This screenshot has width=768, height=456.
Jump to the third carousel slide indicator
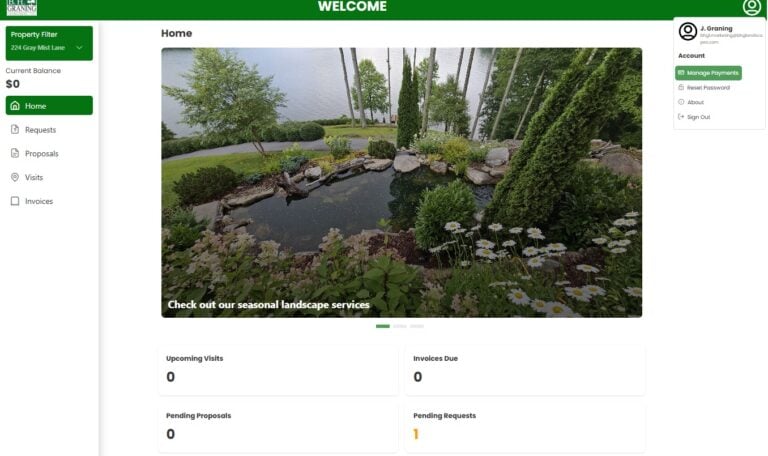pyautogui.click(x=417, y=326)
